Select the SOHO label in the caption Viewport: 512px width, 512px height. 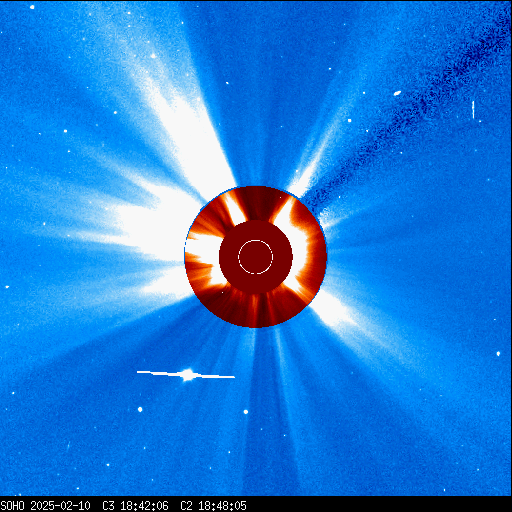pyautogui.click(x=13, y=505)
